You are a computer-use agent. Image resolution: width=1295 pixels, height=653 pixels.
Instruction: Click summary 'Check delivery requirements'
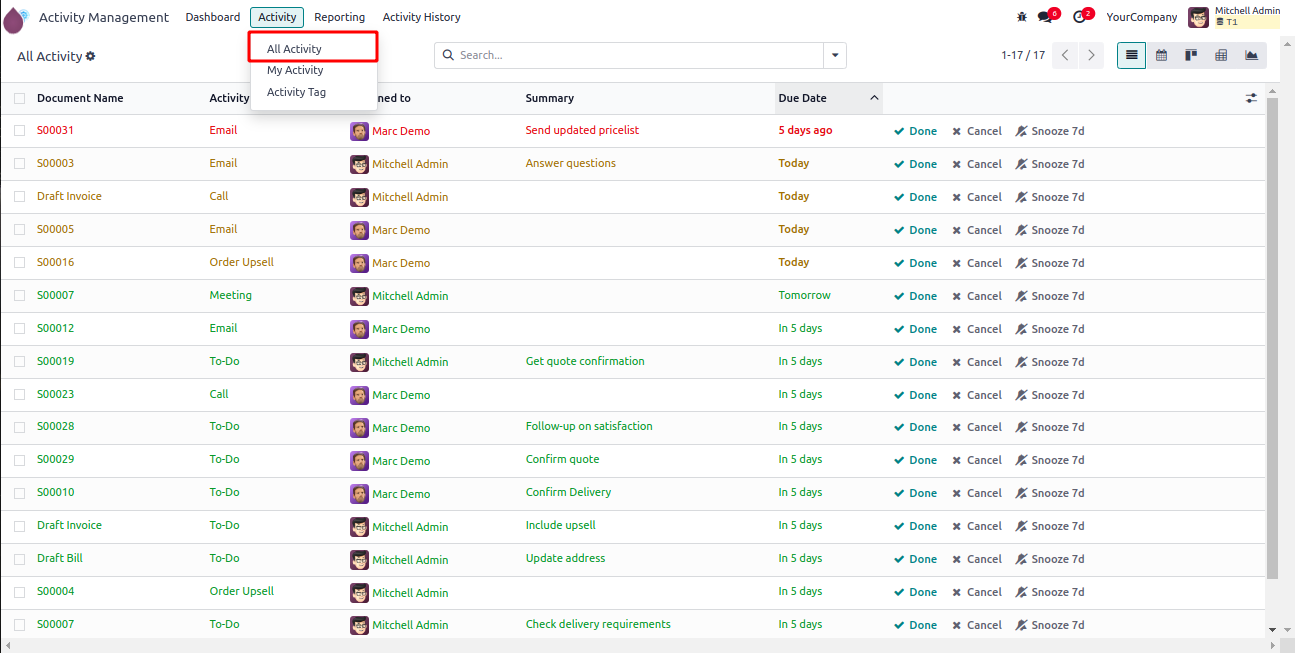[x=598, y=624]
